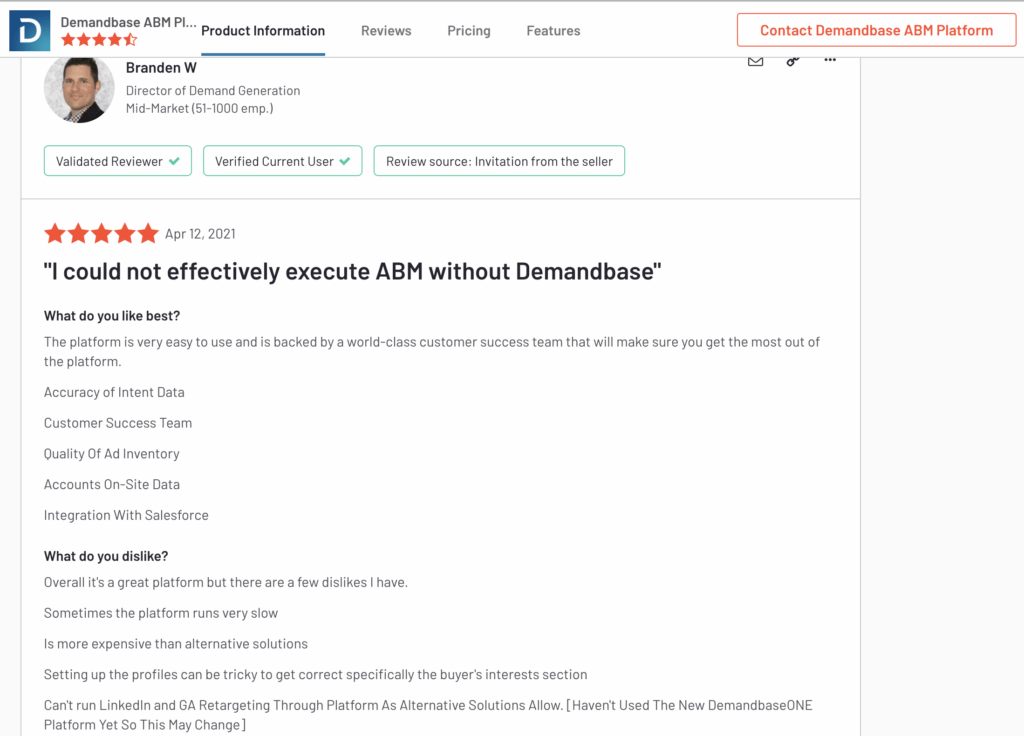
Task: Open Branden W's profile photo
Action: point(79,89)
